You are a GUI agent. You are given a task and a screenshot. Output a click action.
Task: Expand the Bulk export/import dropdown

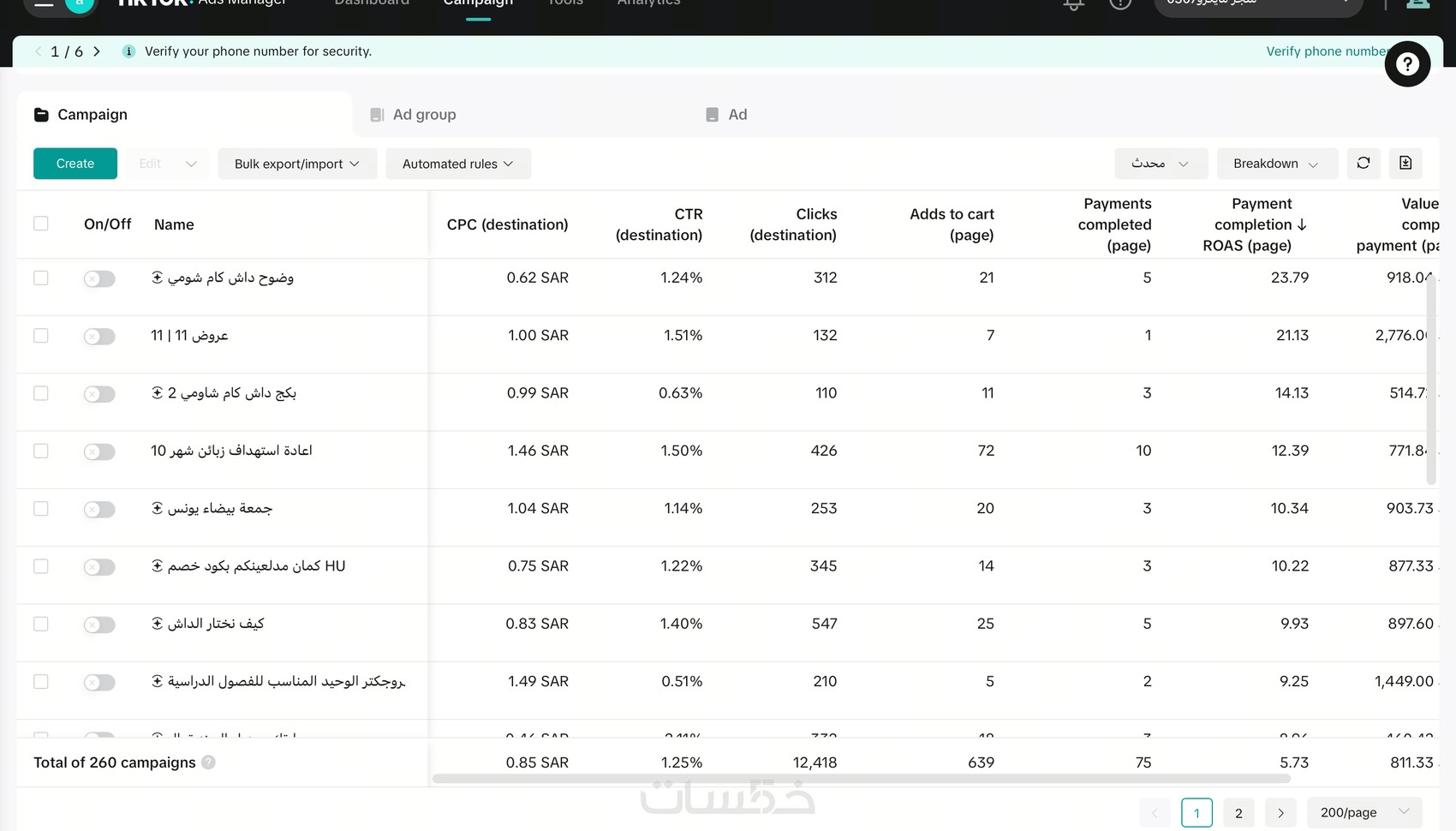coord(296,164)
